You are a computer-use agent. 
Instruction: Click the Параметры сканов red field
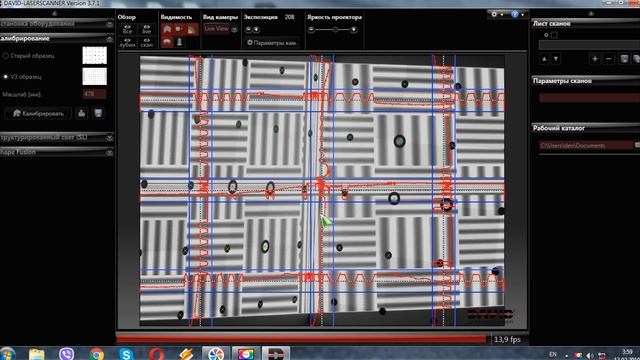(x=589, y=98)
